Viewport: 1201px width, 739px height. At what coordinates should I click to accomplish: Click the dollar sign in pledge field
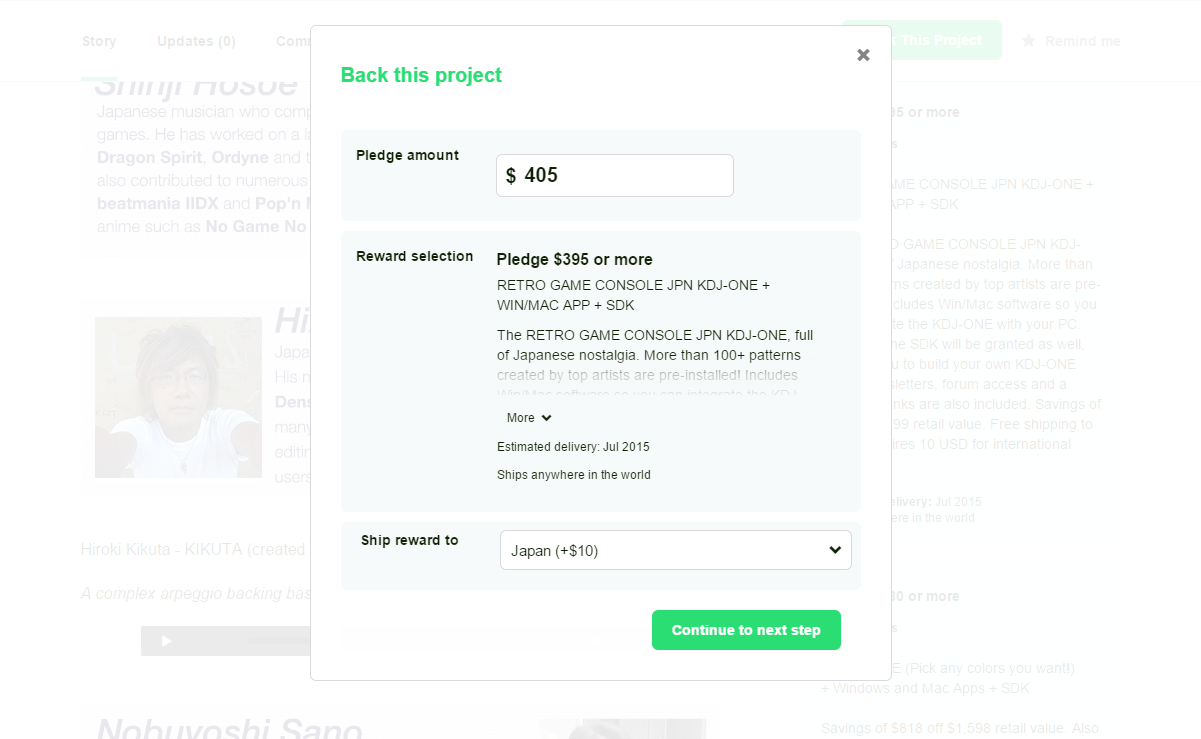511,176
